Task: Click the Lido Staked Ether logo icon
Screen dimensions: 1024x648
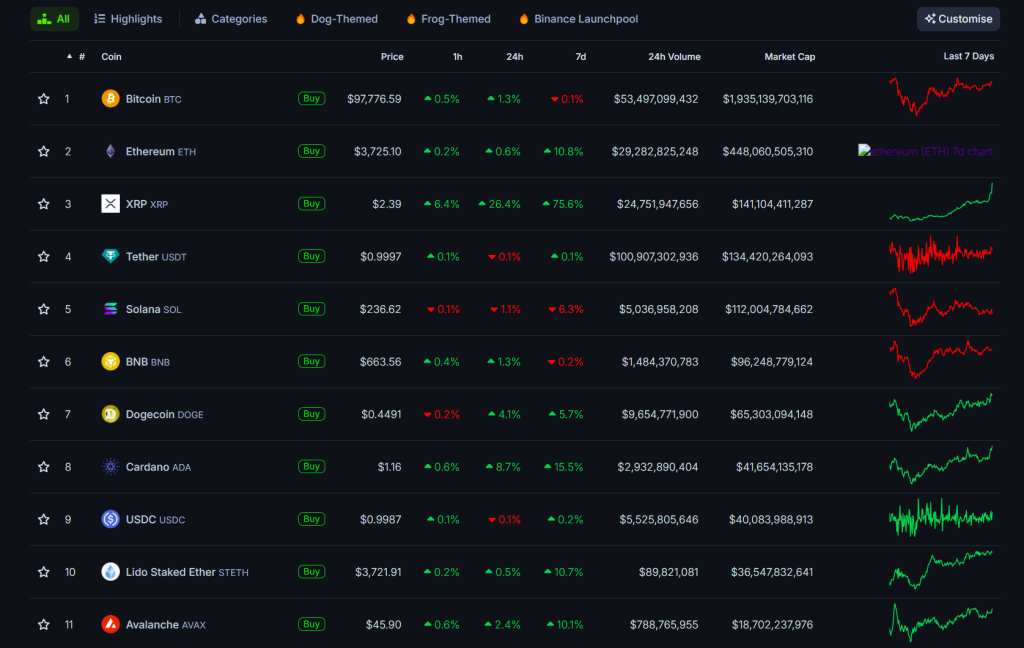Action: click(110, 572)
